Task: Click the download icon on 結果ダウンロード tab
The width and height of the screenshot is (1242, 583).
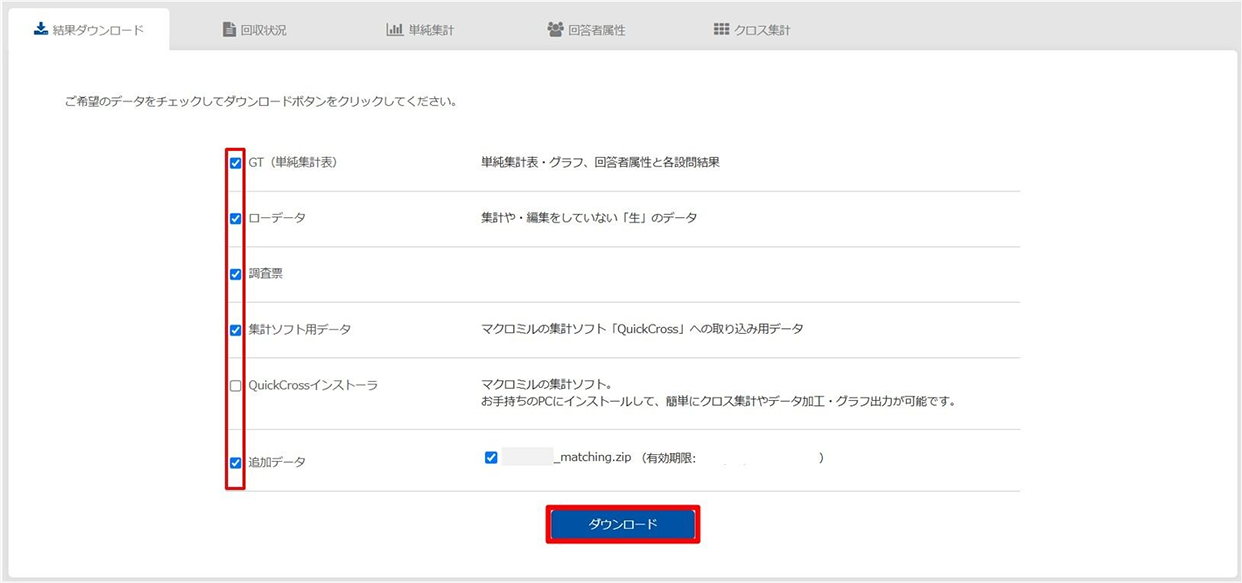Action: click(41, 29)
